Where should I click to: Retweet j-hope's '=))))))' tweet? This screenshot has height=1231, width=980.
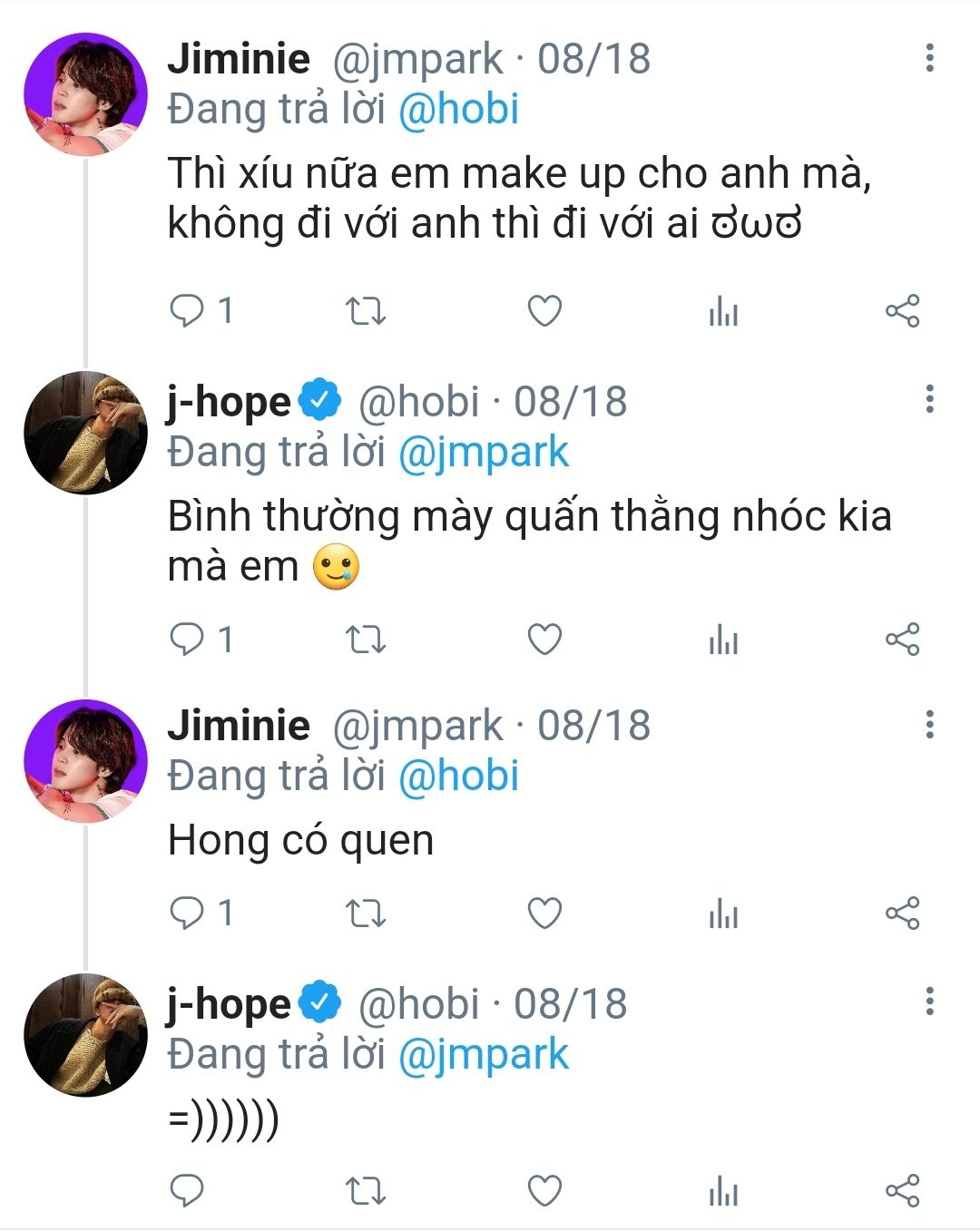pyautogui.click(x=366, y=1191)
